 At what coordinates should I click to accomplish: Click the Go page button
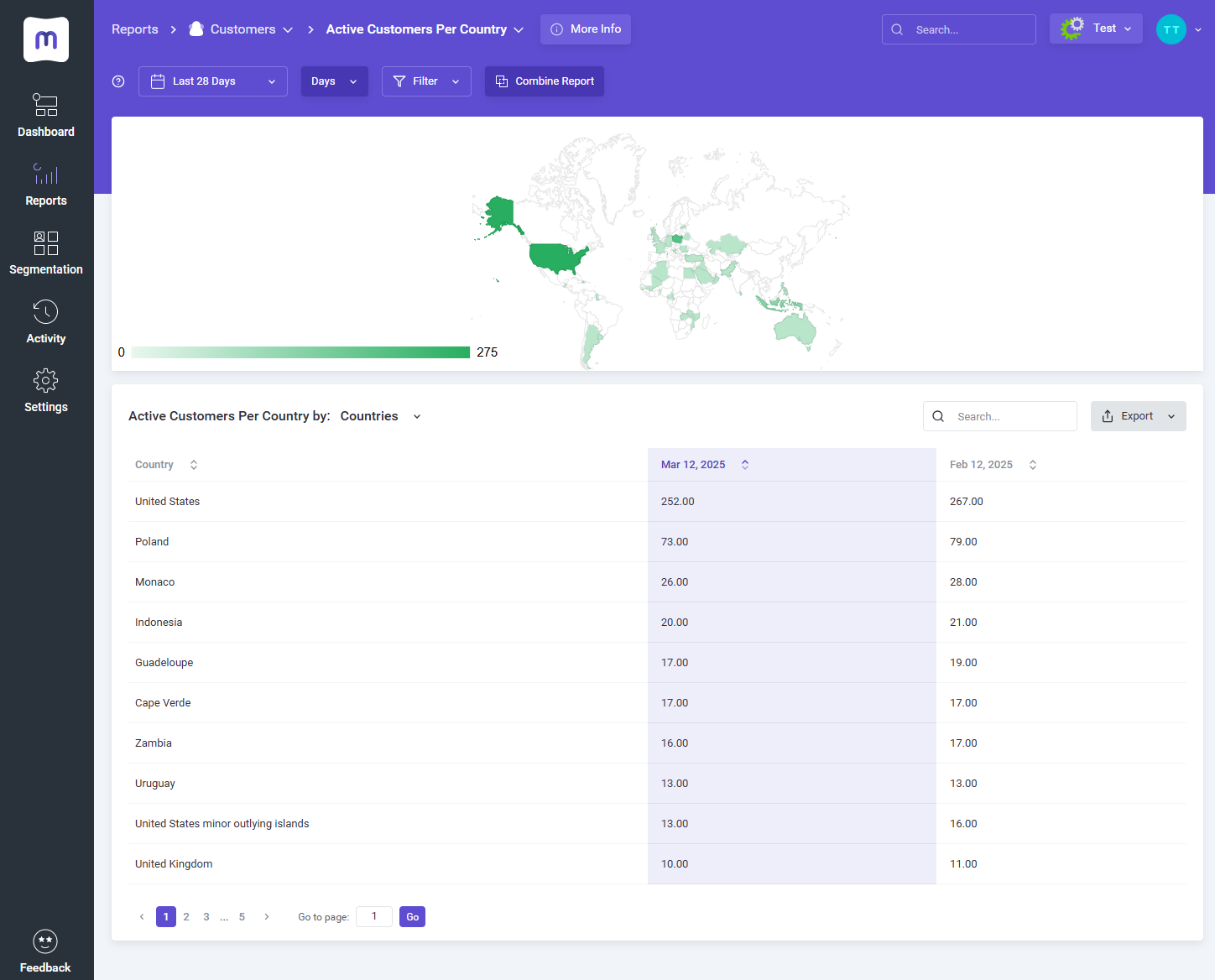point(413,917)
